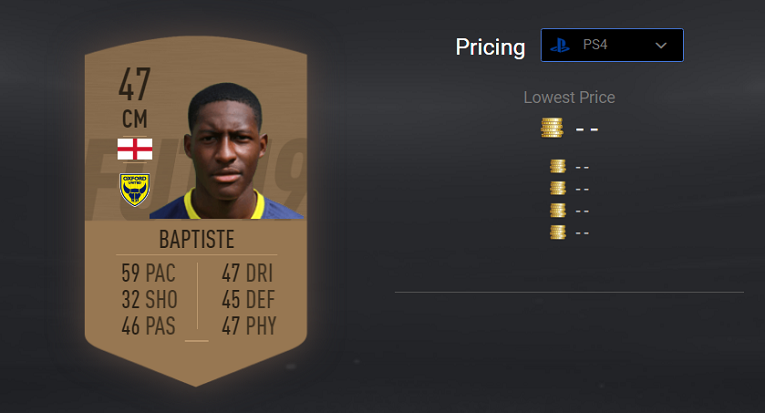765x413 pixels.
Task: Click the third small coin stack icon
Action: click(558, 210)
